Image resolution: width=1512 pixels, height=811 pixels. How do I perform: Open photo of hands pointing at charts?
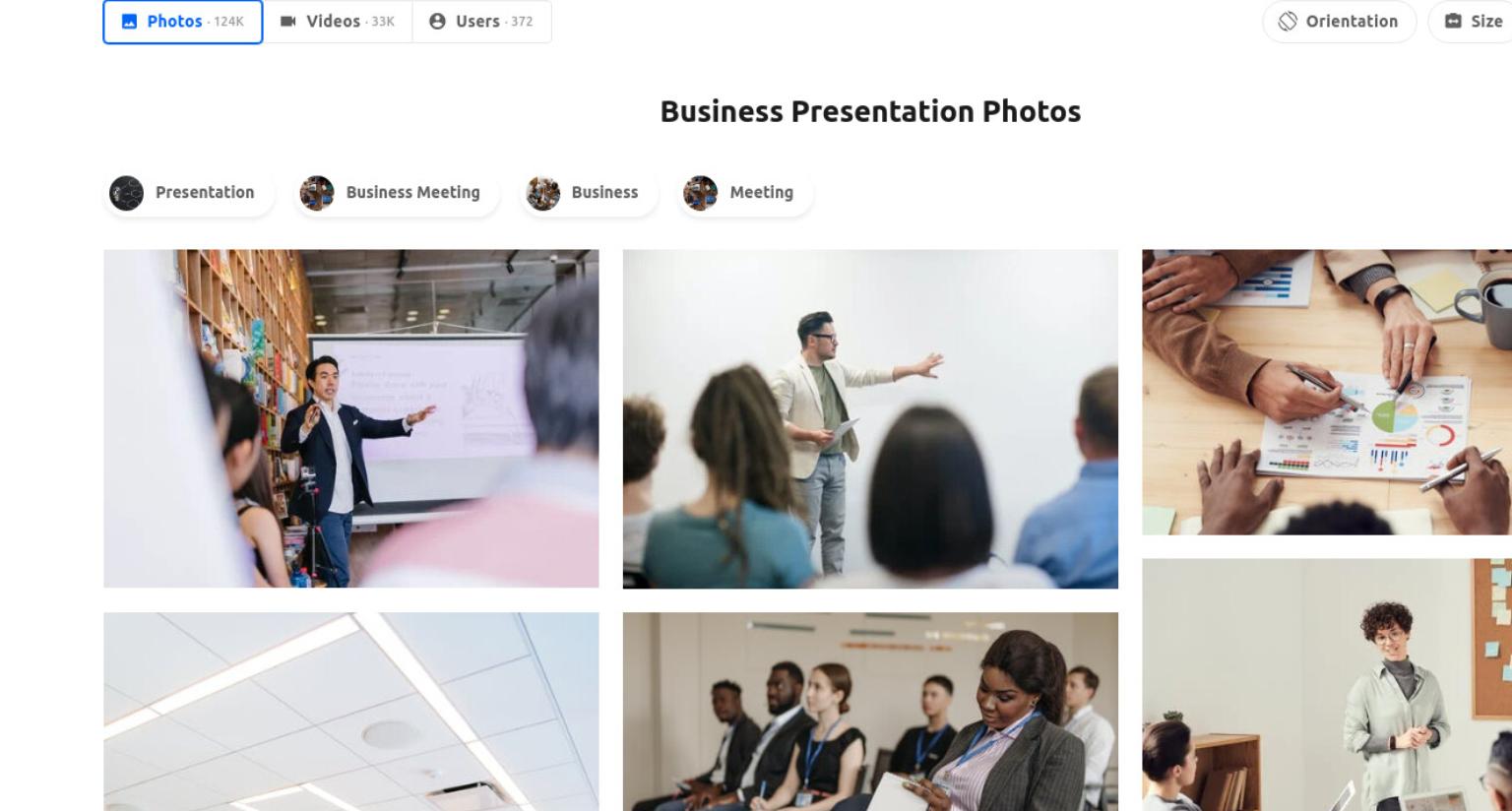click(x=1327, y=392)
